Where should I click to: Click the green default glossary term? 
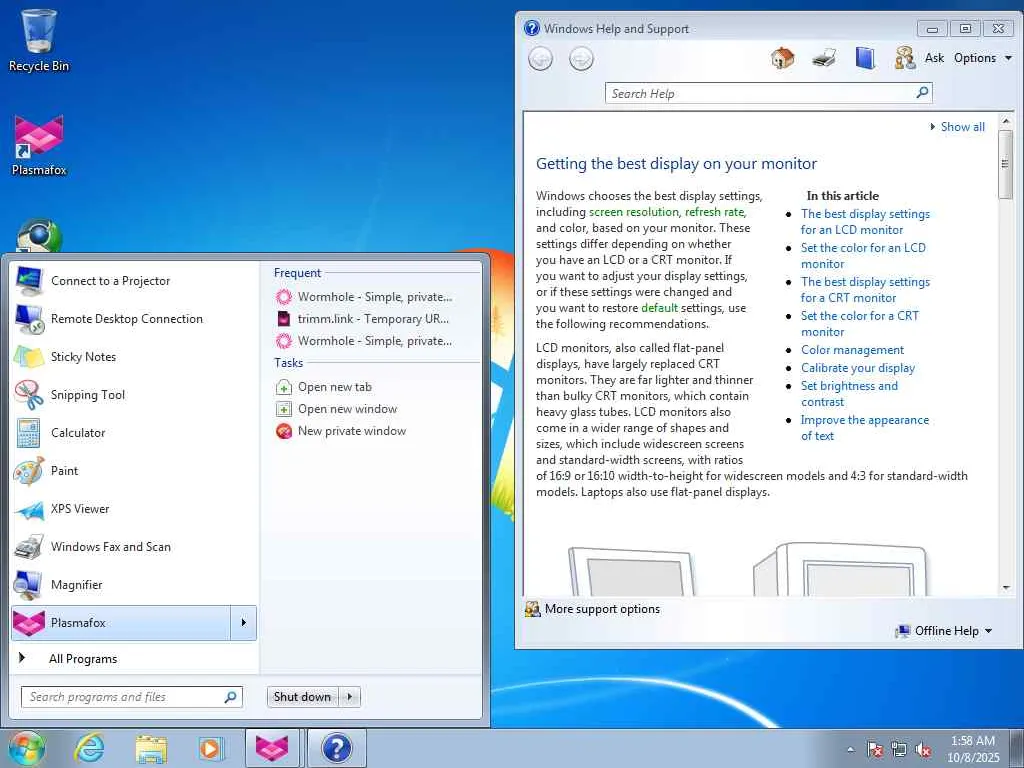click(x=660, y=308)
